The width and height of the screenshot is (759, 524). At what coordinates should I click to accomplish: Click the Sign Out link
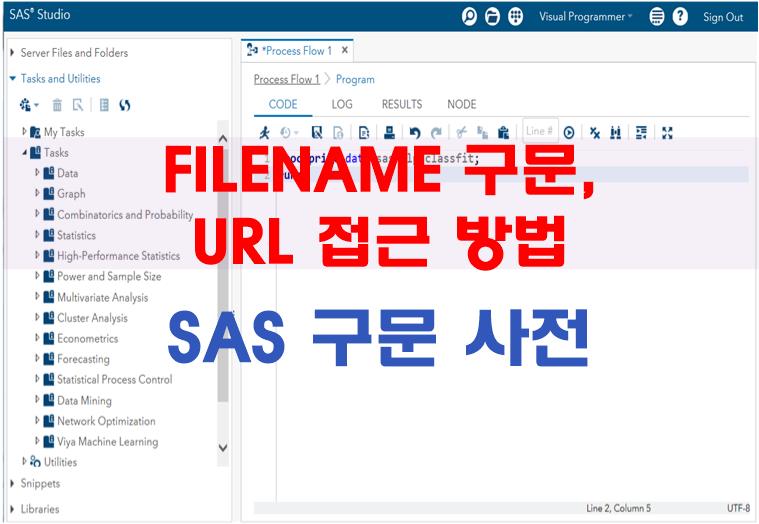723,17
